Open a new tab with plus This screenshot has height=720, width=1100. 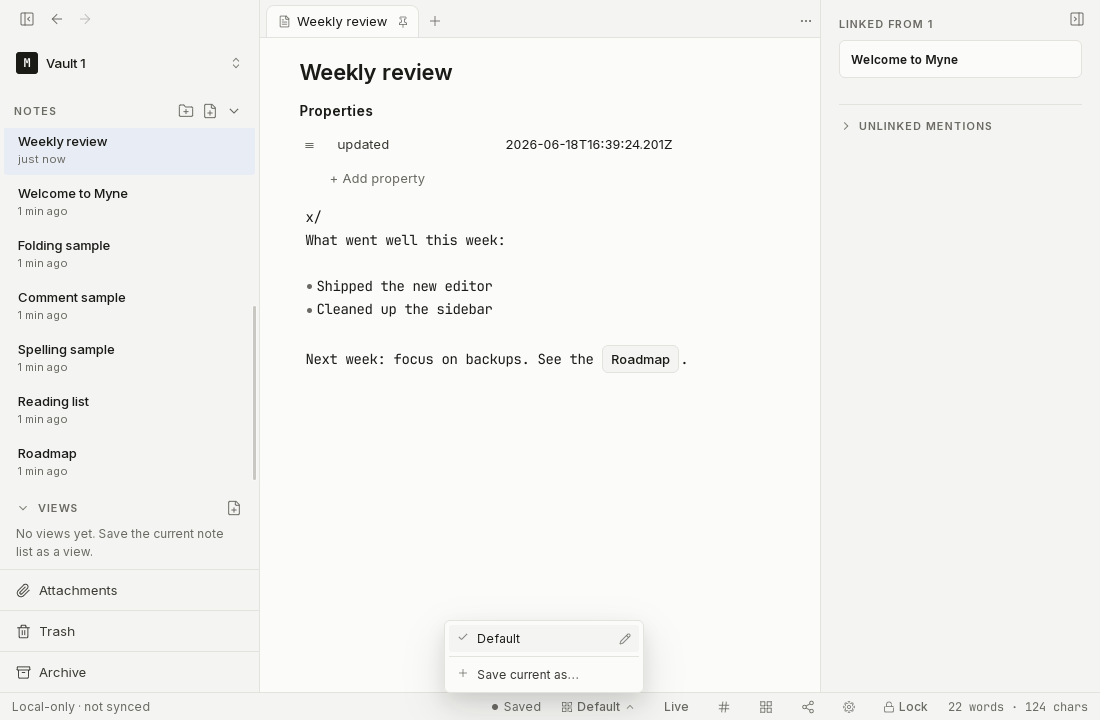pos(435,22)
